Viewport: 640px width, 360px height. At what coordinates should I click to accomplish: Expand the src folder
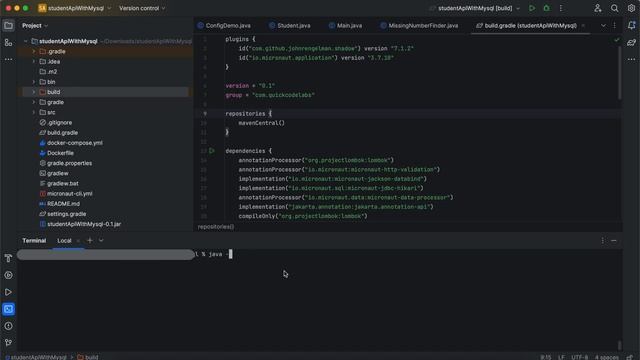[34, 112]
